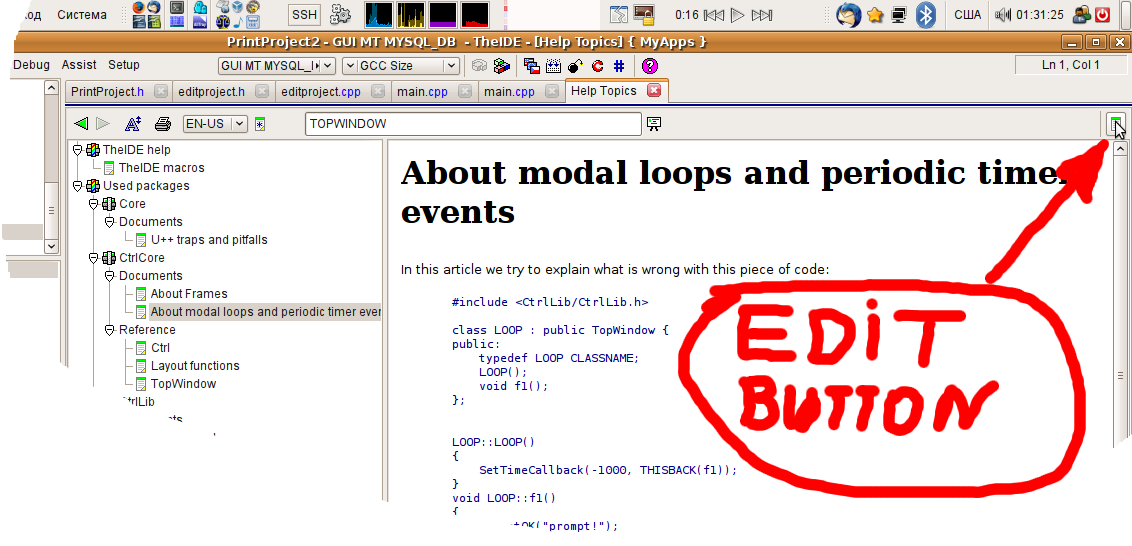Open the GUI MT MYSQL flags dropdown
Image resolution: width=1132 pixels, height=546 pixels.
pyautogui.click(x=328, y=66)
